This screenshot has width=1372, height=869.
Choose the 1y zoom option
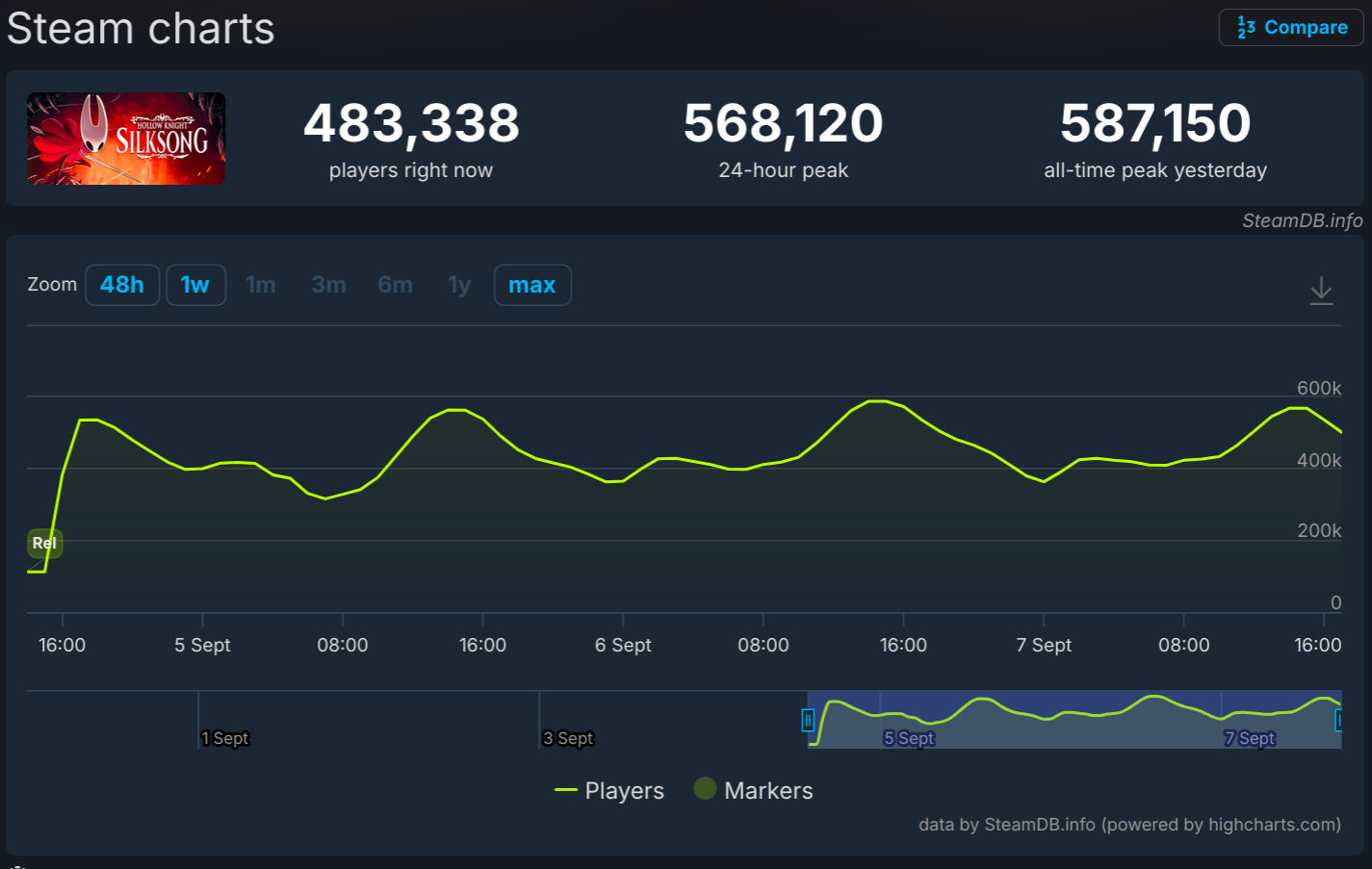pos(459,285)
